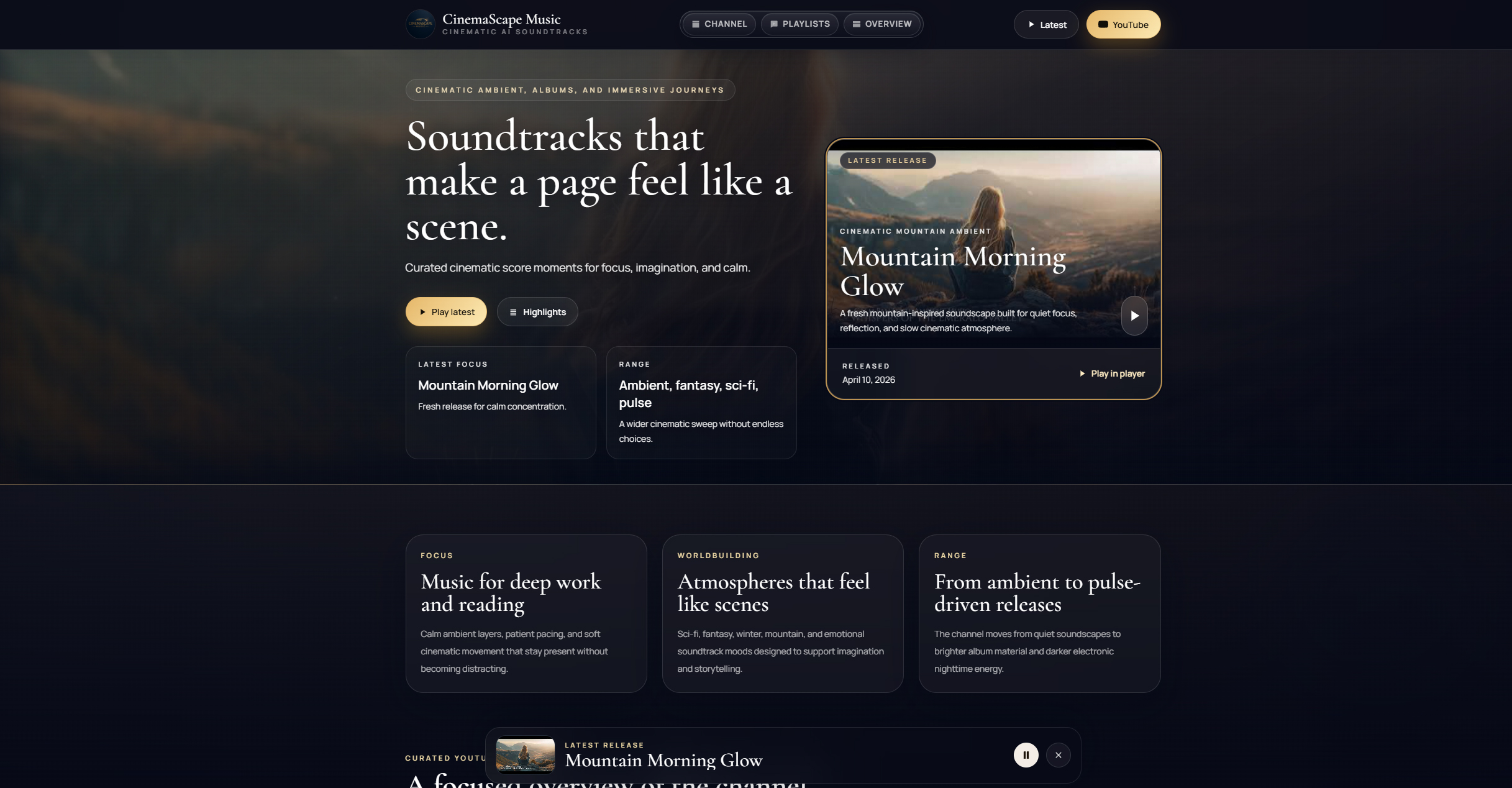
Task: Click the play arrow icon beside Play in player
Action: pyautogui.click(x=1082, y=373)
